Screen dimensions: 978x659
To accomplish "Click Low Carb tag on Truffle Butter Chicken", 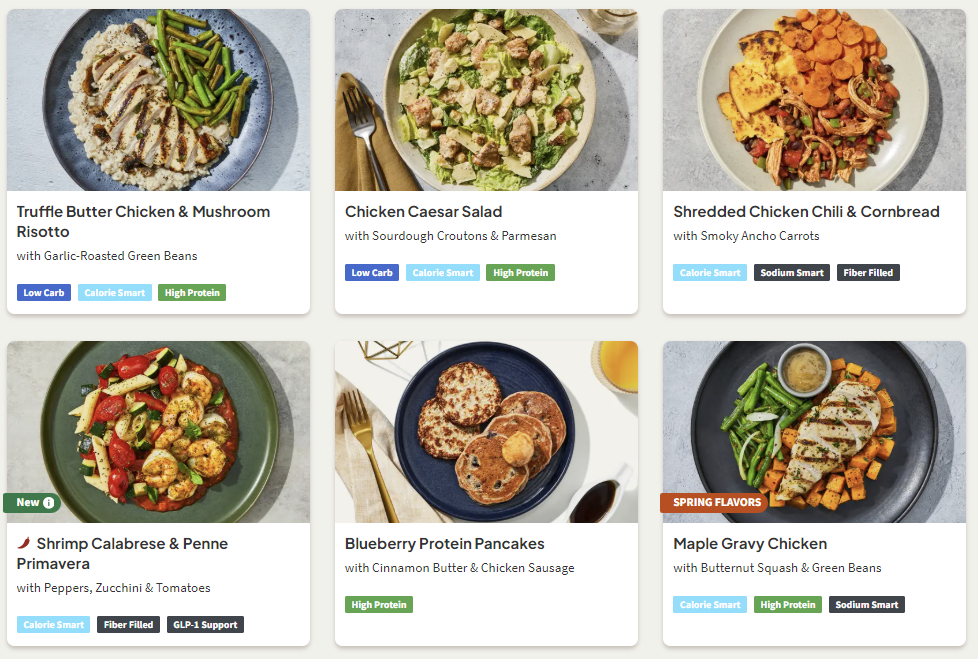I will tap(44, 293).
